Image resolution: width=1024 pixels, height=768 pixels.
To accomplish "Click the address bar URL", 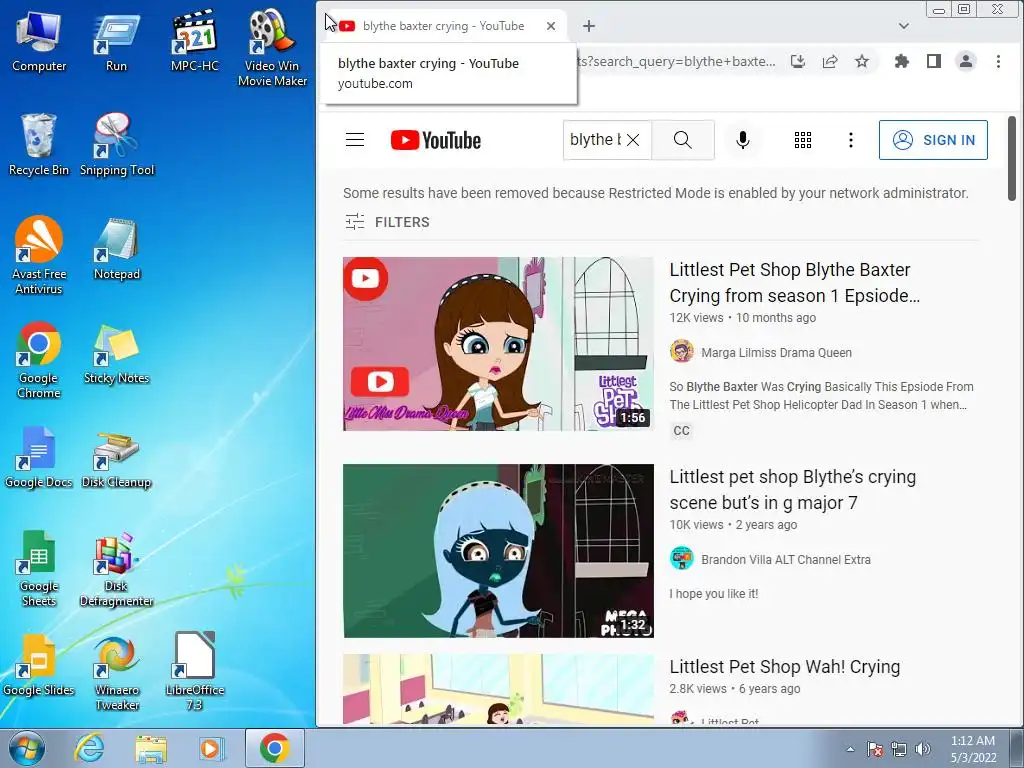I will (677, 61).
